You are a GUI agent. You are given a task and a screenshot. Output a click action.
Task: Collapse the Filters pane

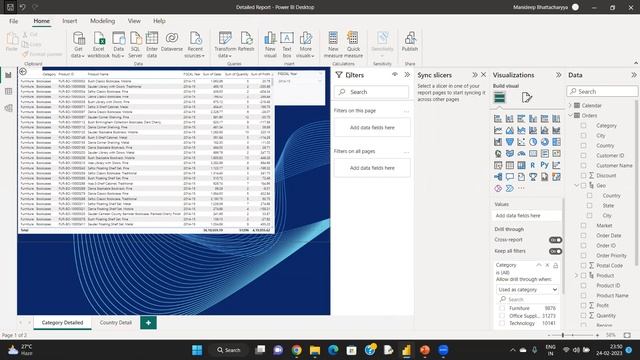407,75
